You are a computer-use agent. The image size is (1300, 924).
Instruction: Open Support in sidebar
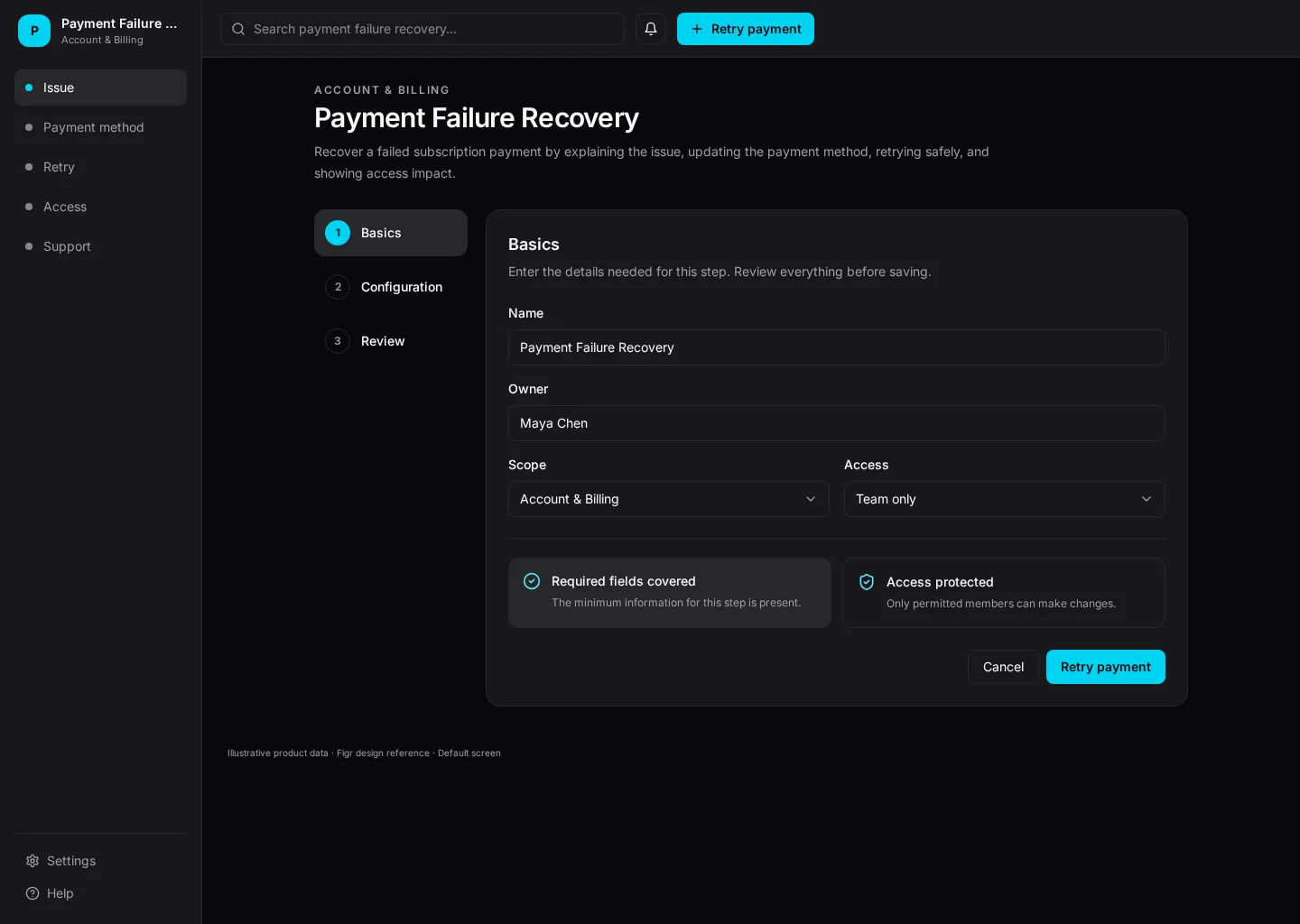(x=100, y=246)
